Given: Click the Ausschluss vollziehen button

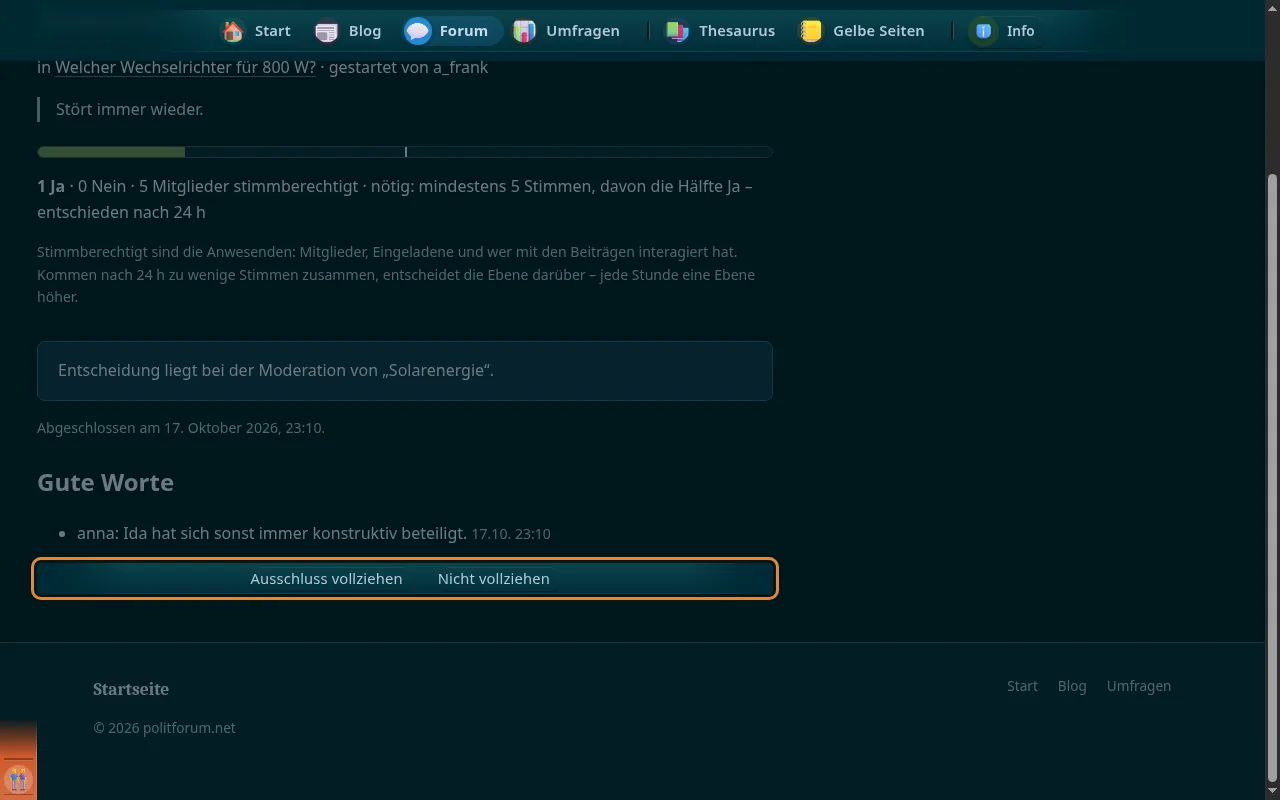Looking at the screenshot, I should 326,579.
